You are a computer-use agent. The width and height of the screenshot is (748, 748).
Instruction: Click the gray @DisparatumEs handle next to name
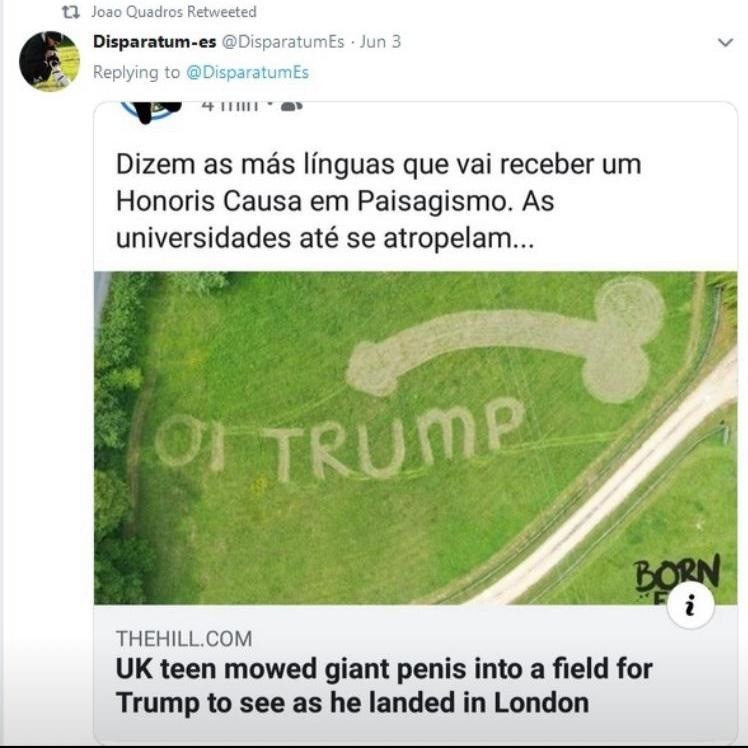(x=283, y=42)
